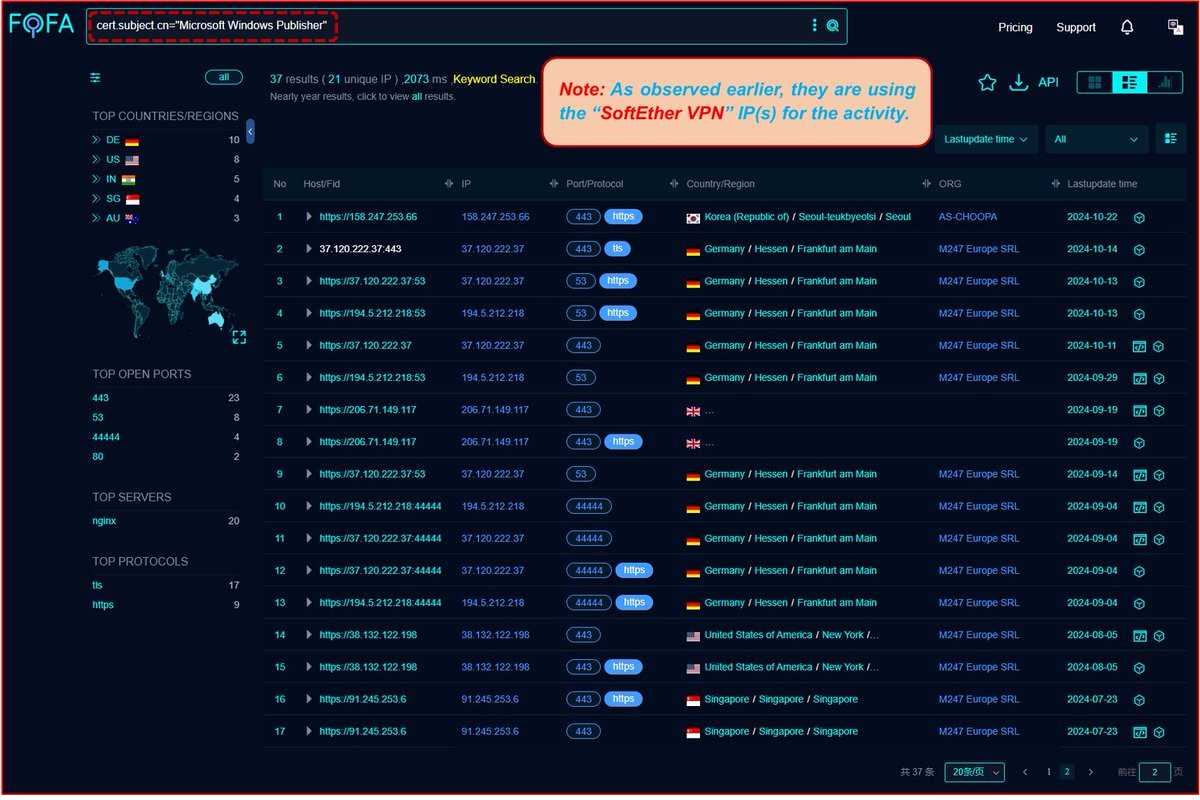The image size is (1200, 800).
Task: Expand row 14 host 38.132.122.198
Action: (x=309, y=635)
